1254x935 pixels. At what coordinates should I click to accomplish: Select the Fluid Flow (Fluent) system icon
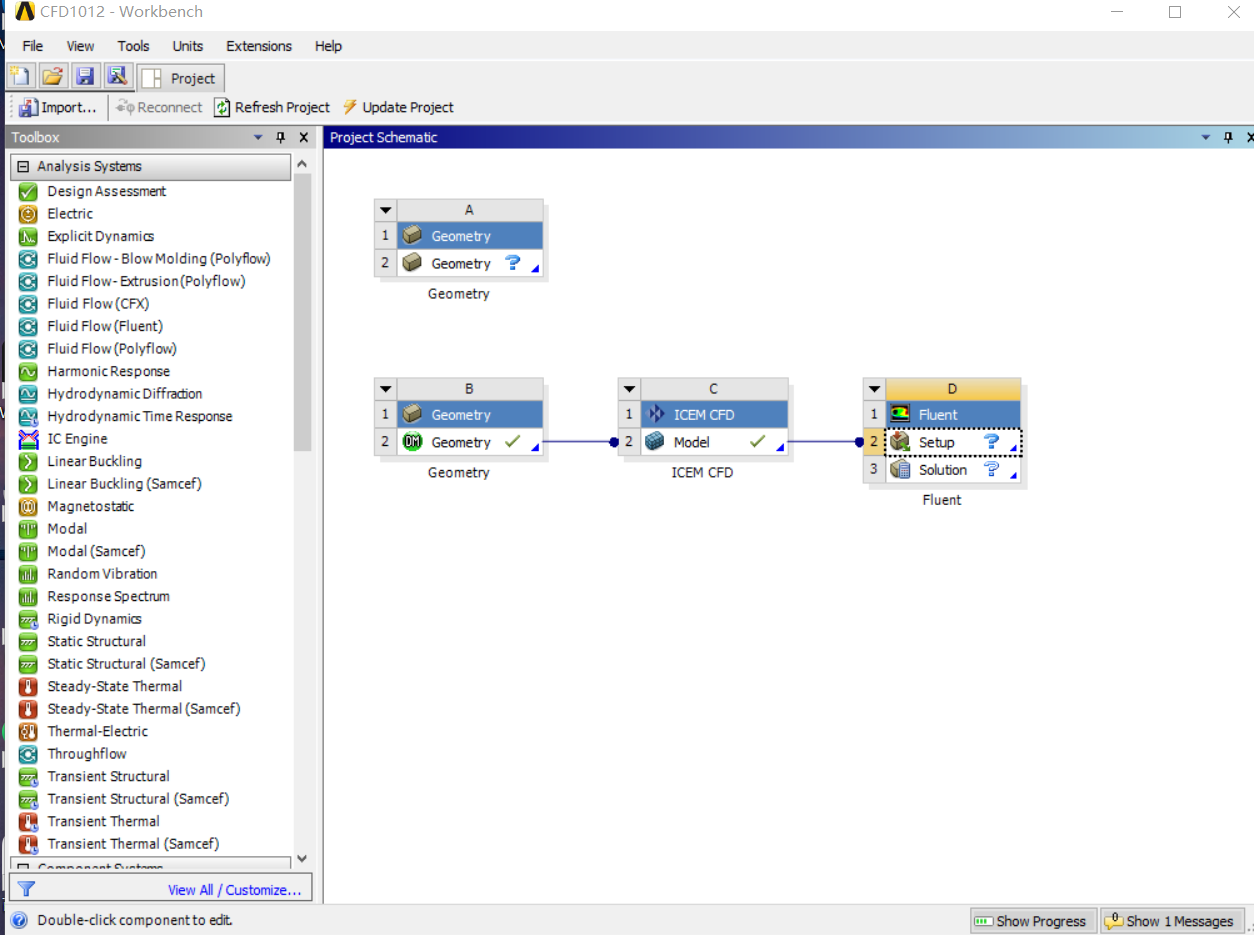(x=28, y=326)
